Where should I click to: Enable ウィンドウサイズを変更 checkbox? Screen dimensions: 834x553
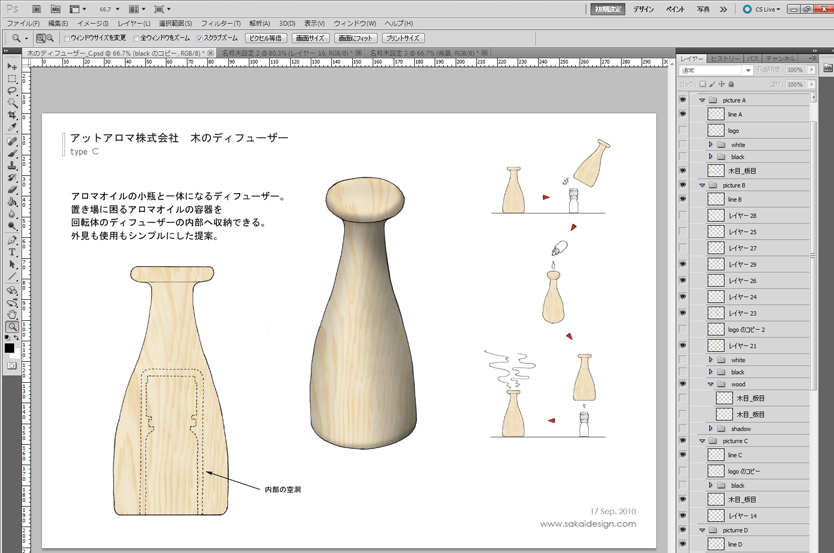point(68,38)
